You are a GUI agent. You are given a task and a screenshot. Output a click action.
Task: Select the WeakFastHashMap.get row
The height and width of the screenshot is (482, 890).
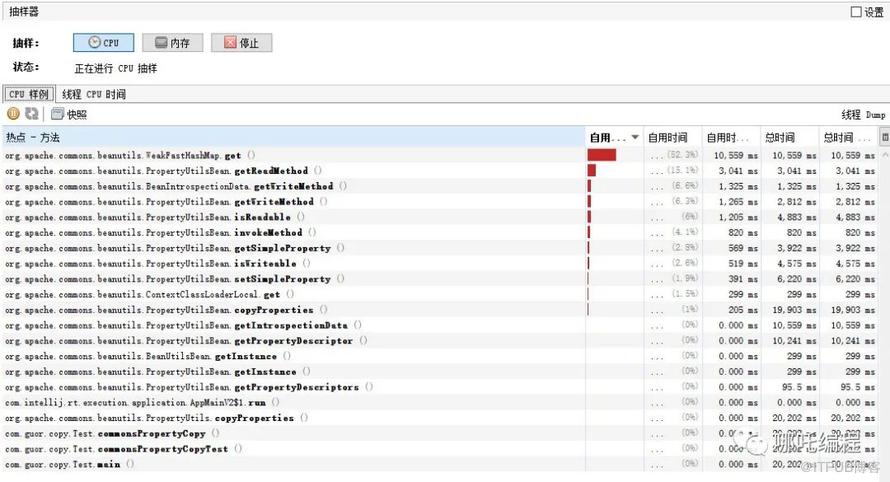(x=441, y=155)
